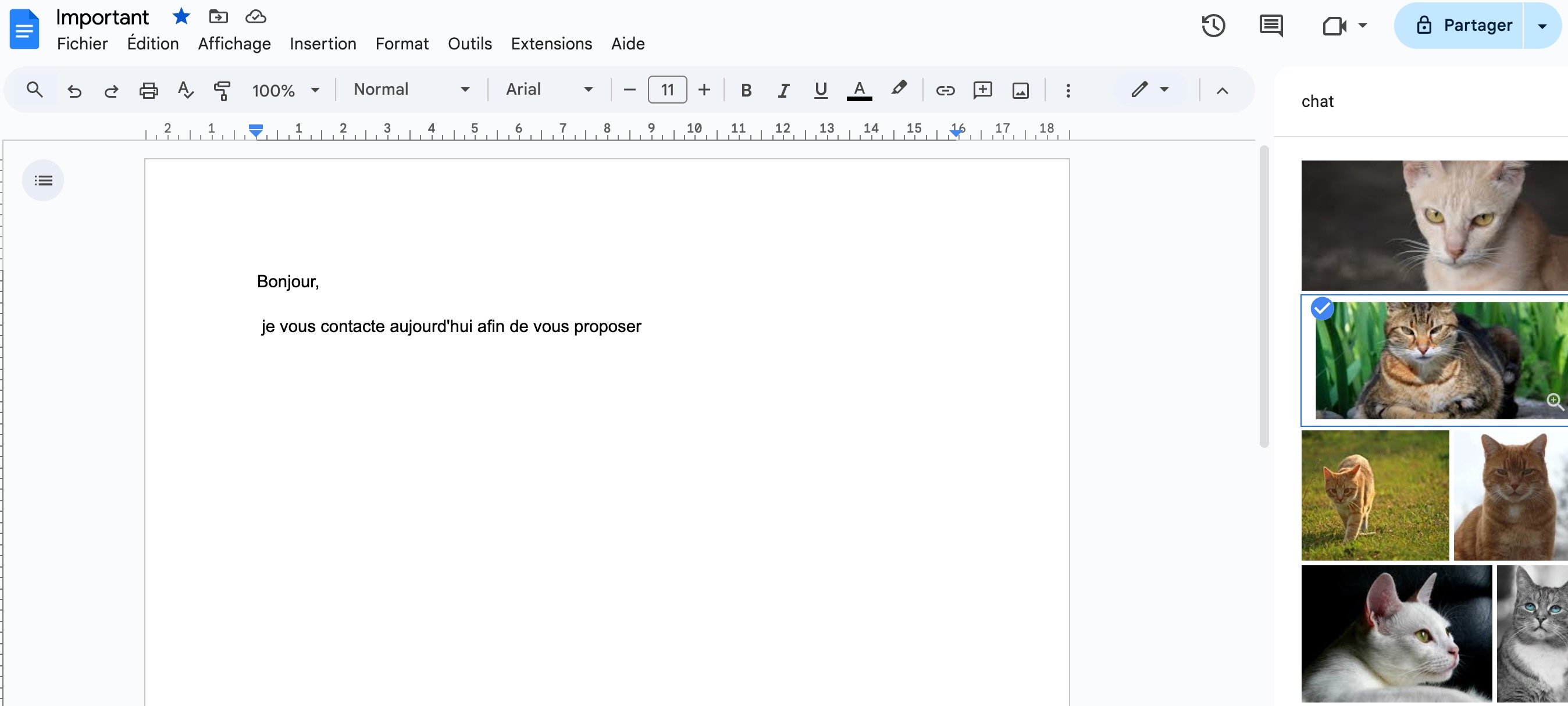Select the paint format tool
The image size is (1568, 706).
222,90
